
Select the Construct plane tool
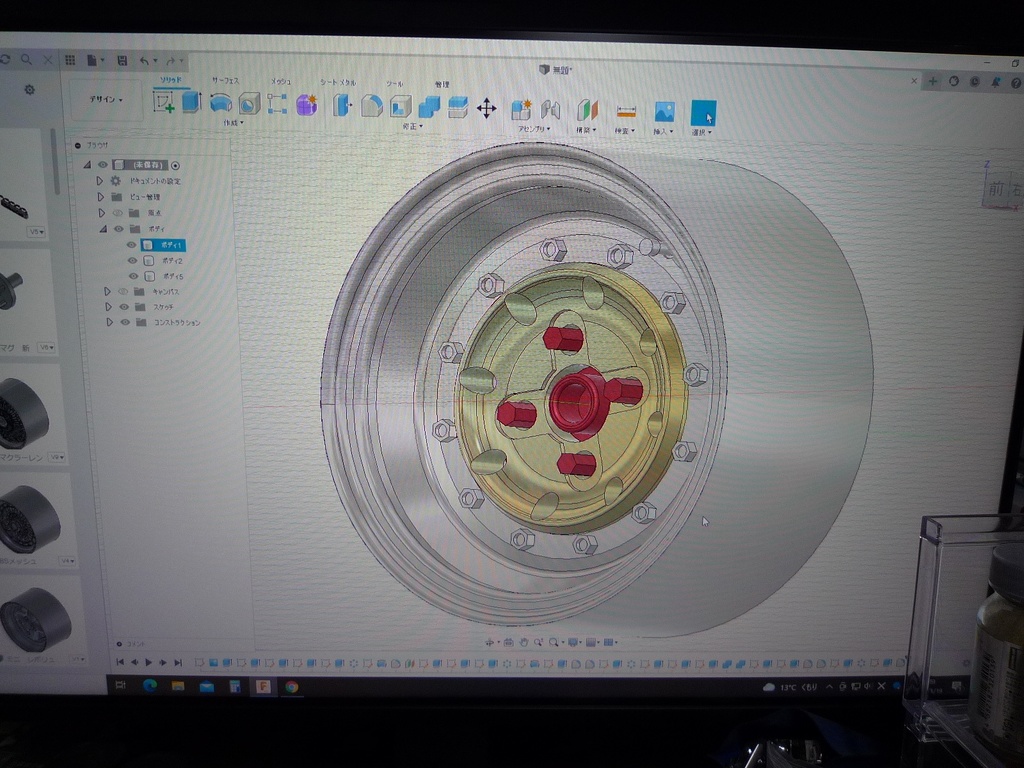pyautogui.click(x=587, y=110)
